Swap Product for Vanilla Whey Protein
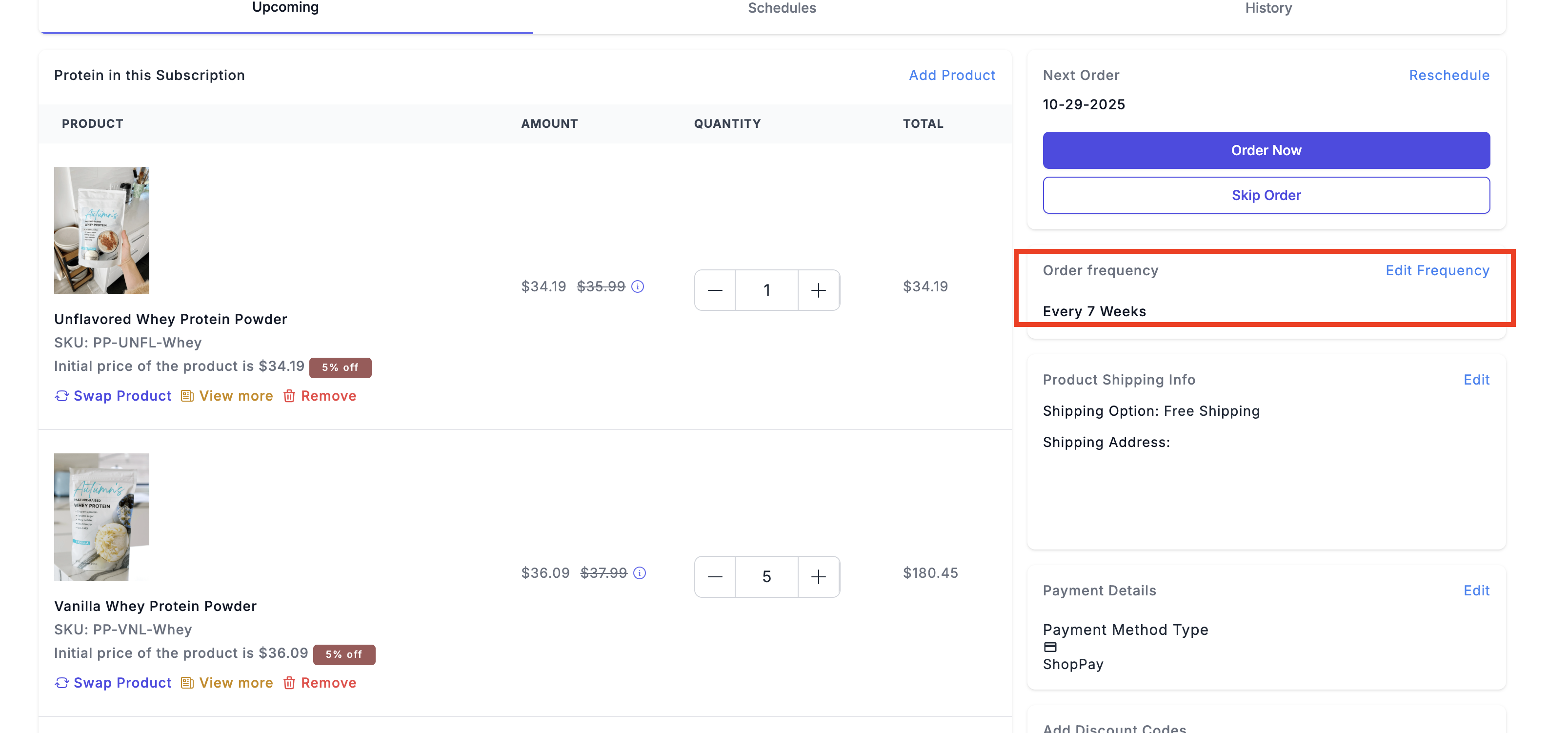 113,682
